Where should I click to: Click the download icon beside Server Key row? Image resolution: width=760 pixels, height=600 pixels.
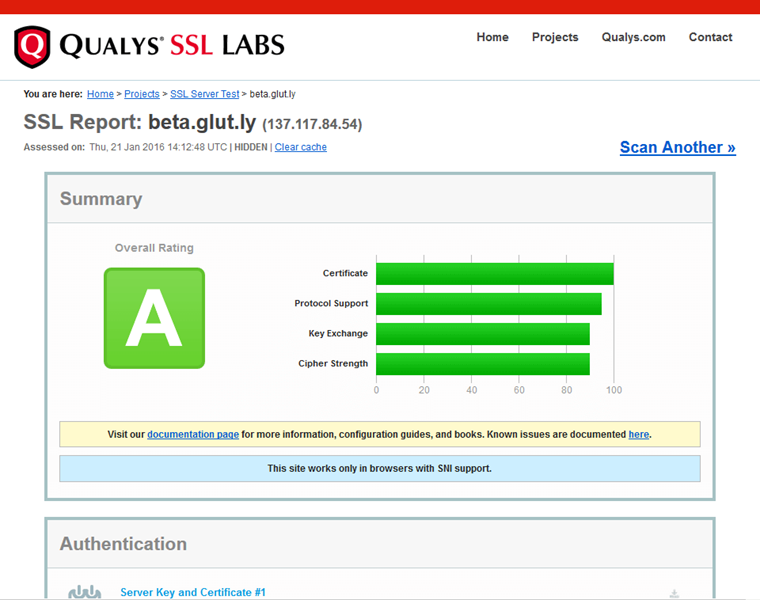[674, 593]
